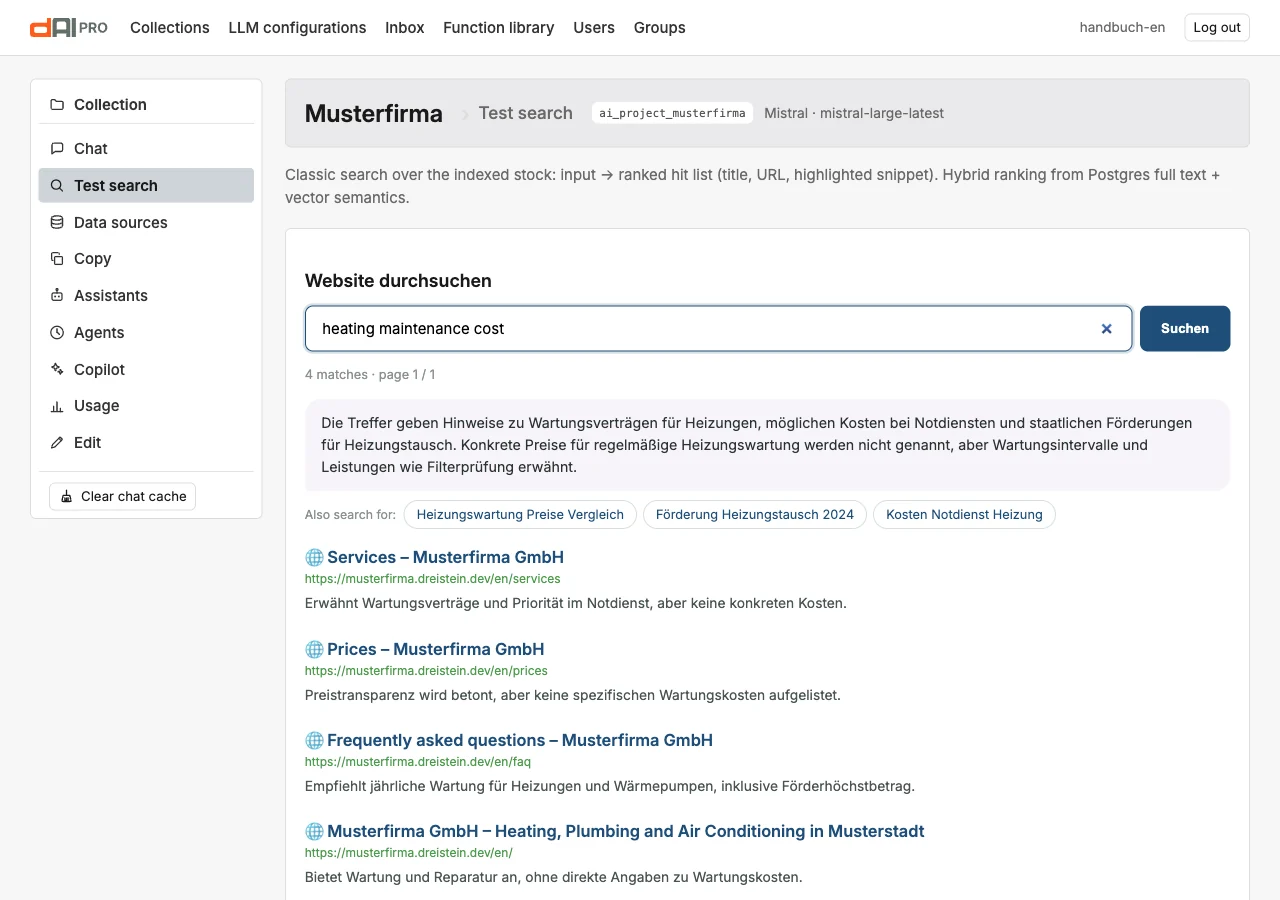Click the sparkle icon beside Copilot
Image resolution: width=1280 pixels, height=900 pixels.
(57, 369)
